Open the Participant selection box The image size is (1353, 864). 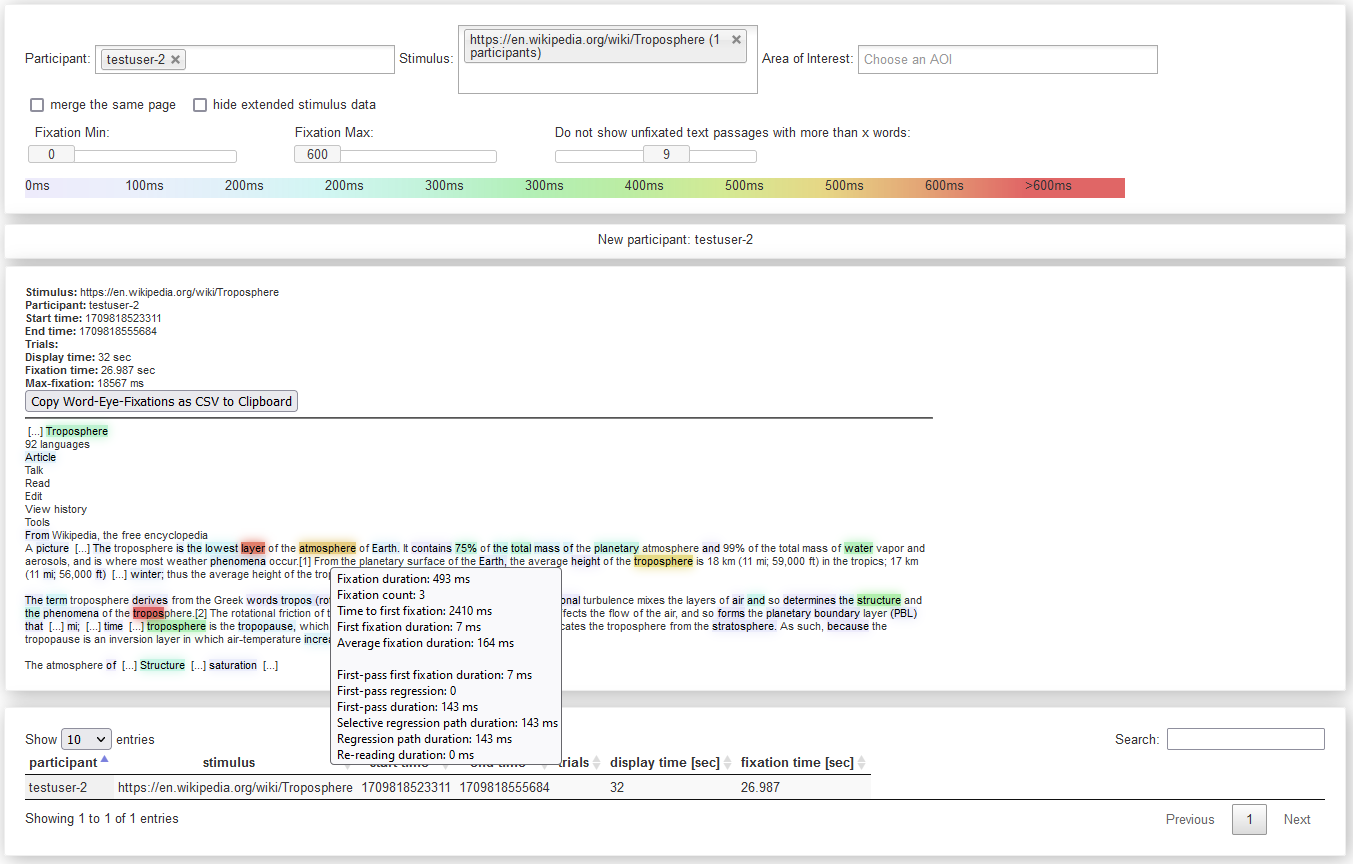point(290,60)
